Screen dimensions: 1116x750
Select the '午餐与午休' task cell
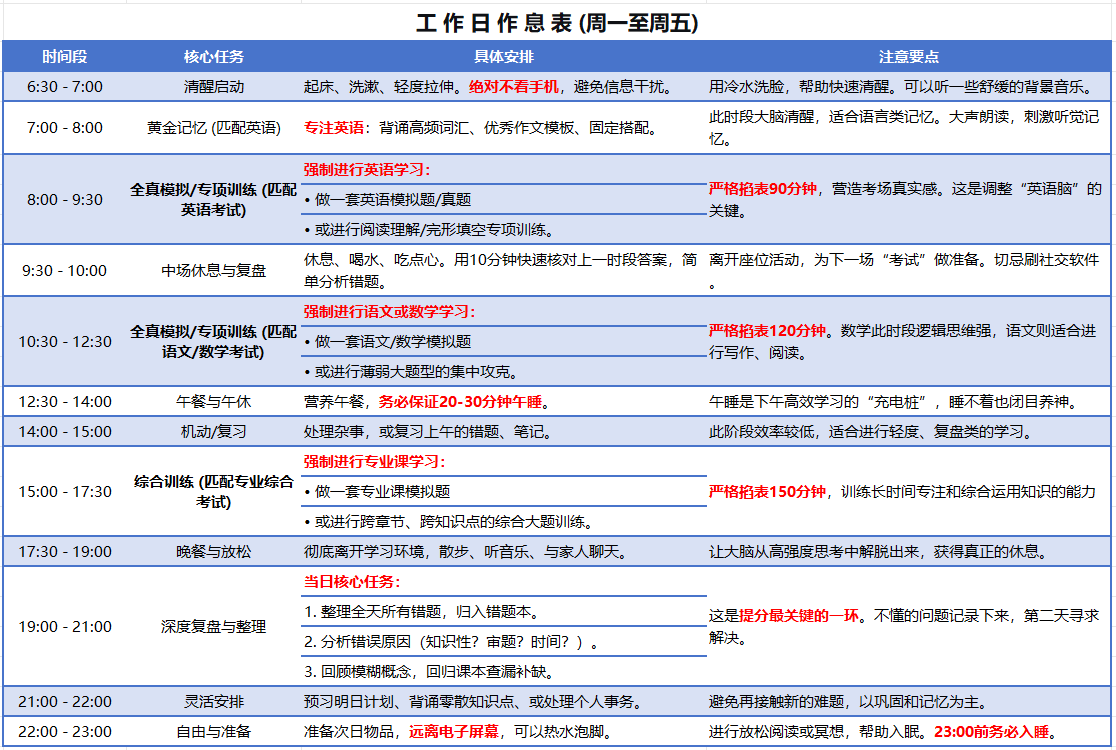coord(214,402)
